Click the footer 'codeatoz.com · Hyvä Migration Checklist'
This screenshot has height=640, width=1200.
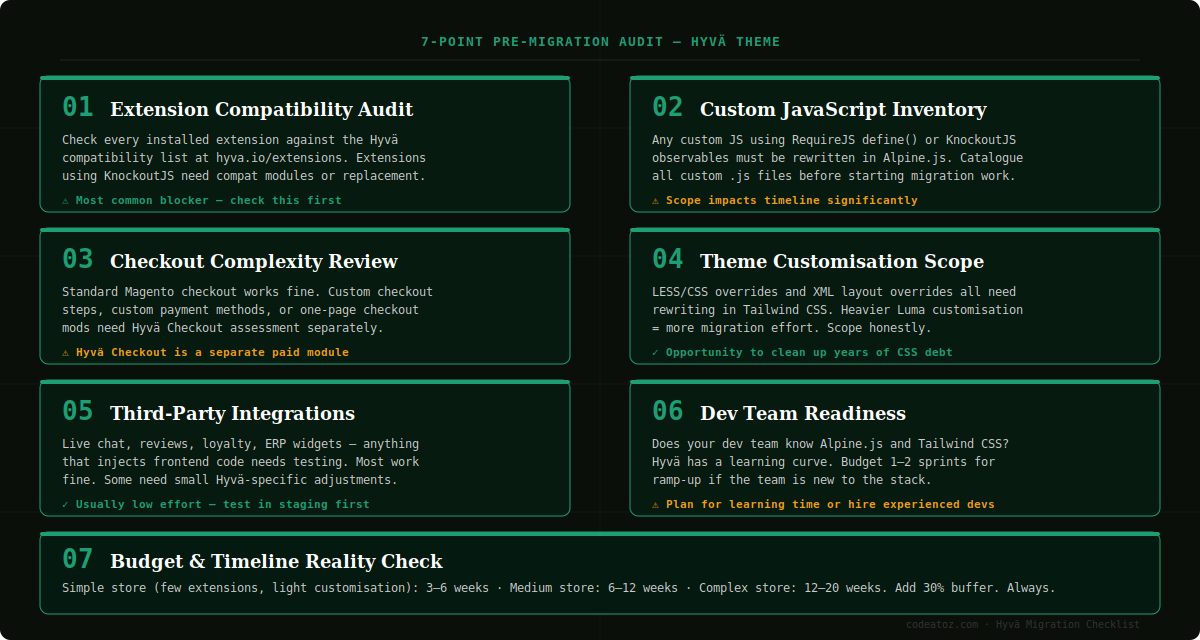[x=1023, y=624]
